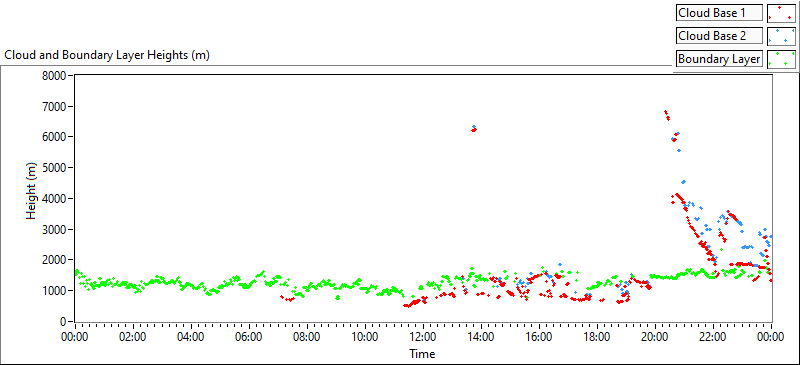The width and height of the screenshot is (800, 365).
Task: Click the Cloud Base 1 red plot sample icon
Action: [x=781, y=12]
